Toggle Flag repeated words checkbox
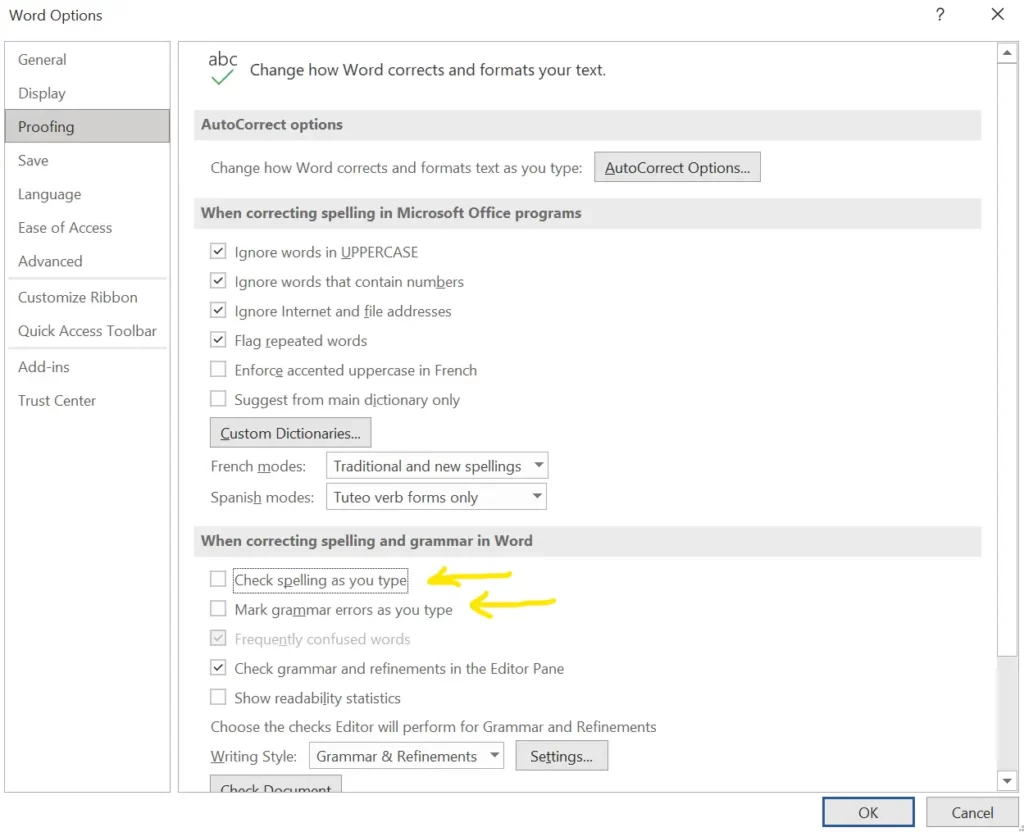Image resolution: width=1024 pixels, height=832 pixels. [218, 341]
